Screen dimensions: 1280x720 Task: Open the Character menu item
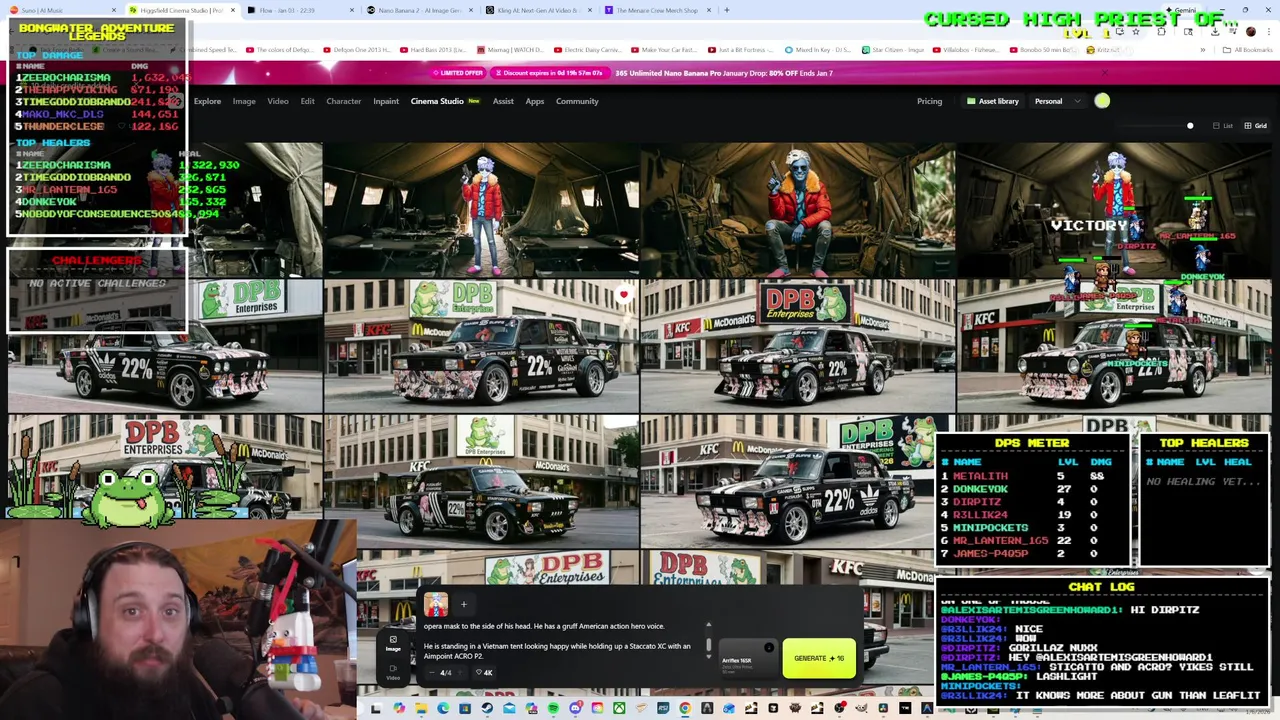point(343,101)
